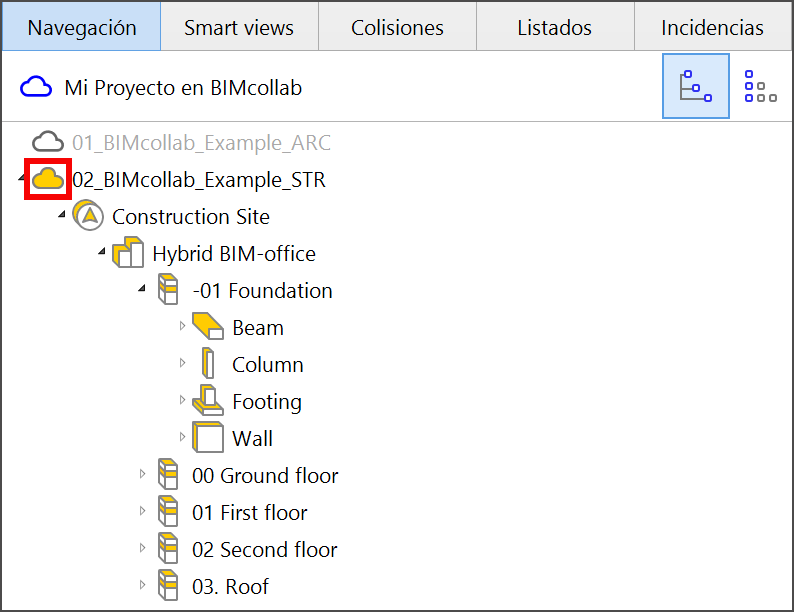Select Mi Proyecto en BIMcollab title
This screenshot has height=612, width=794.
(183, 88)
